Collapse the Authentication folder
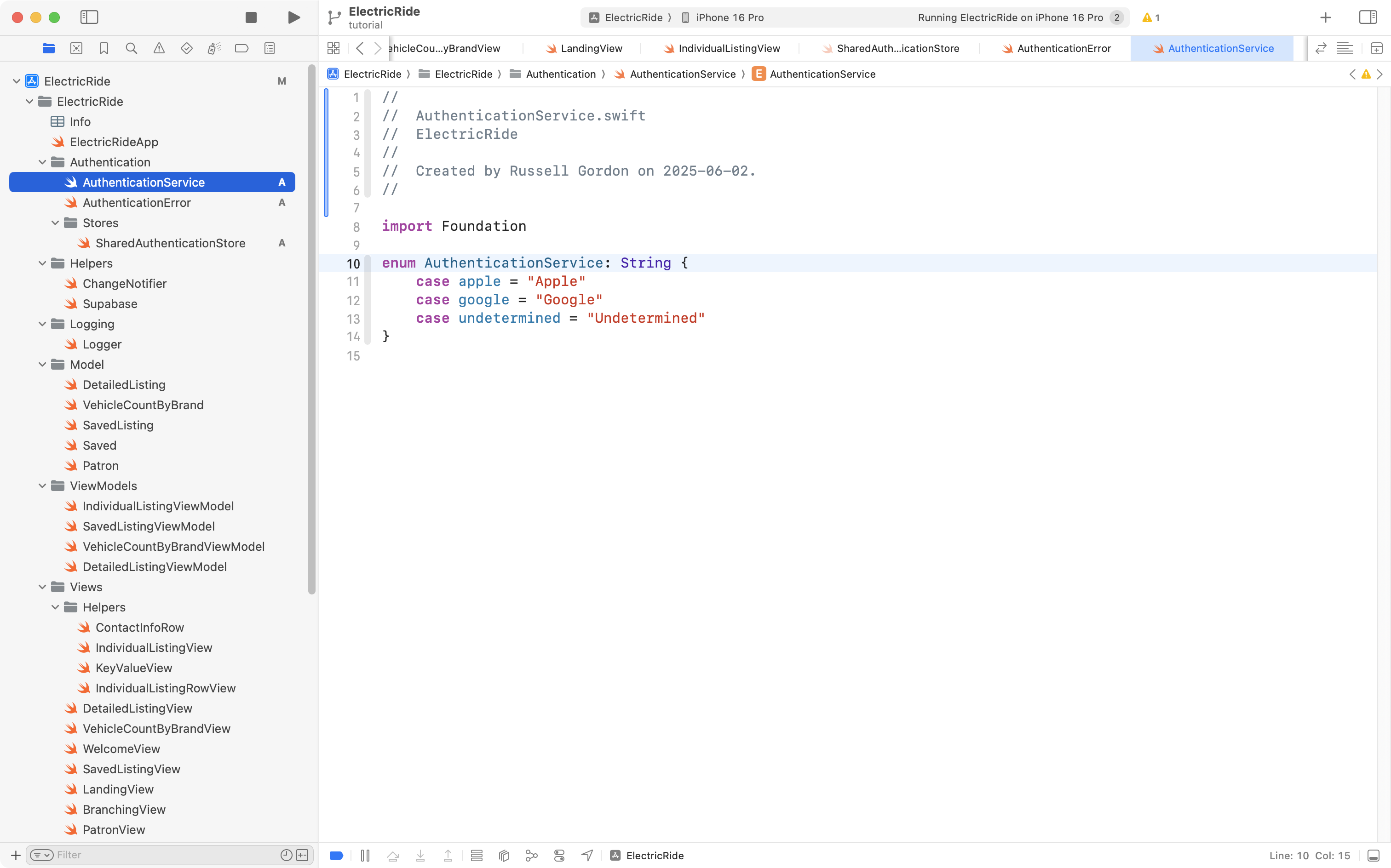 pyautogui.click(x=42, y=162)
